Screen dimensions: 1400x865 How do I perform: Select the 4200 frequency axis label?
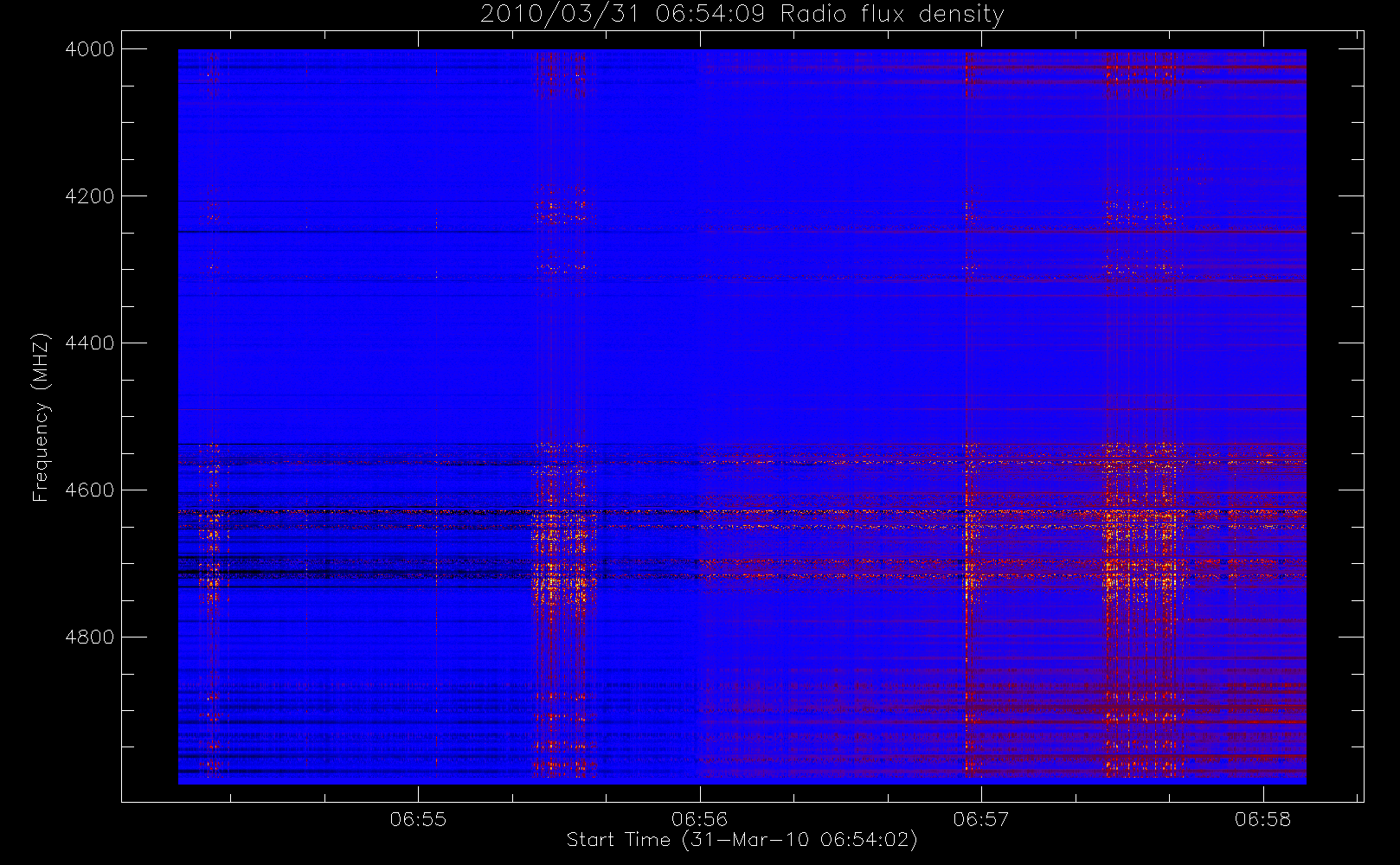coord(90,196)
